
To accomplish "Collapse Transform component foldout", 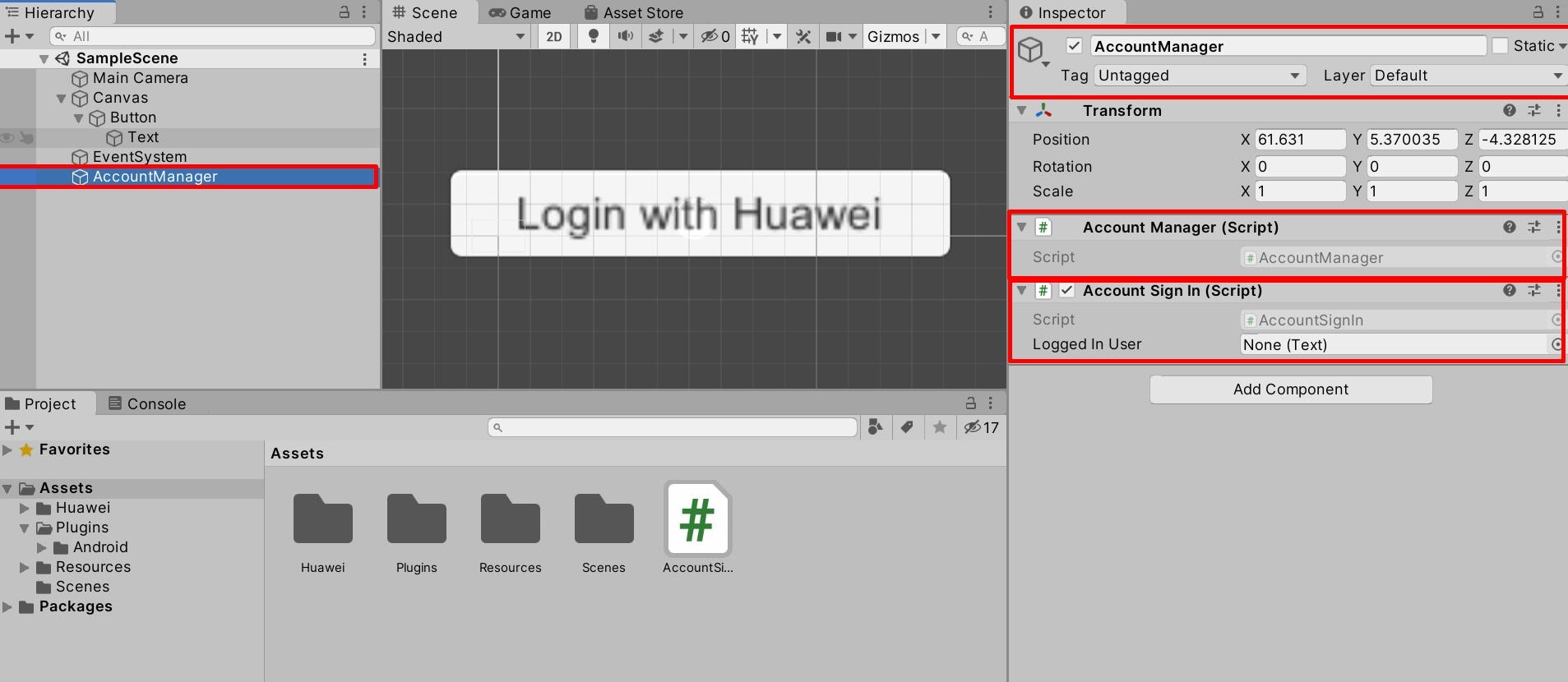I will 1022,110.
